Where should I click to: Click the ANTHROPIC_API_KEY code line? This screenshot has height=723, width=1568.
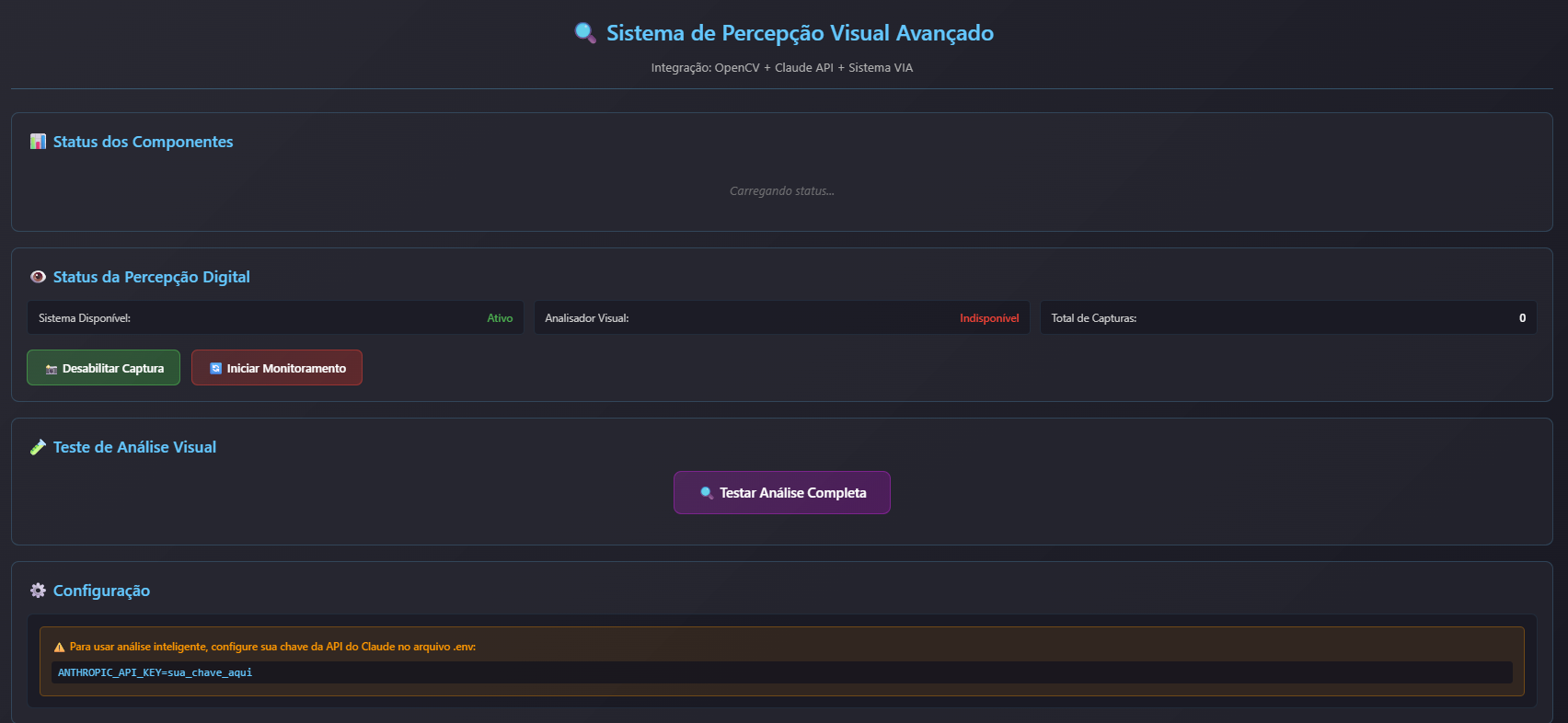coord(155,672)
